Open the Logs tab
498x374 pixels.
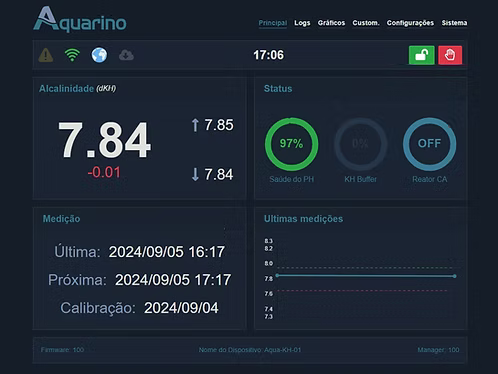[x=302, y=23]
